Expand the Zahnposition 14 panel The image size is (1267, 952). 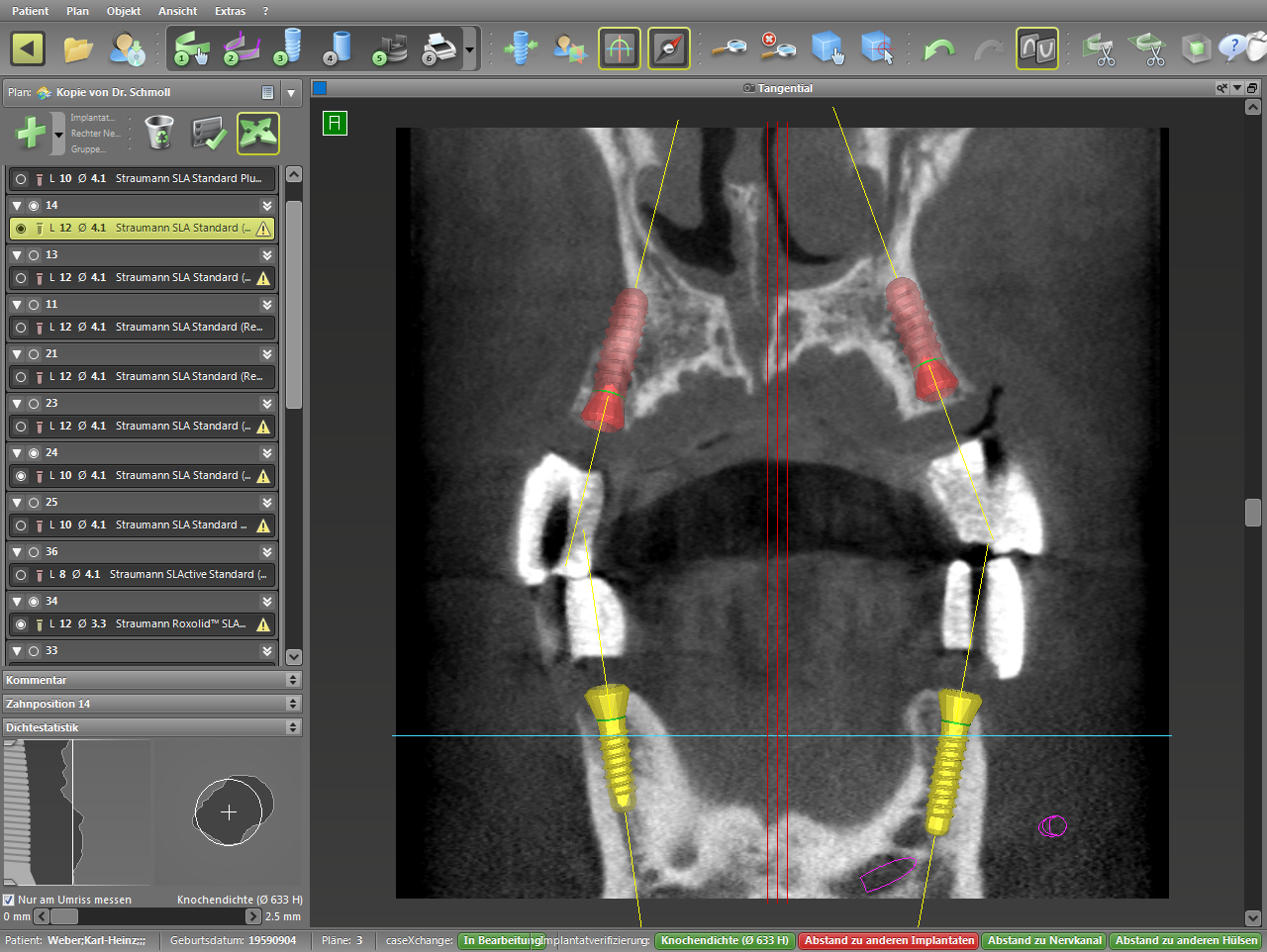[x=152, y=704]
